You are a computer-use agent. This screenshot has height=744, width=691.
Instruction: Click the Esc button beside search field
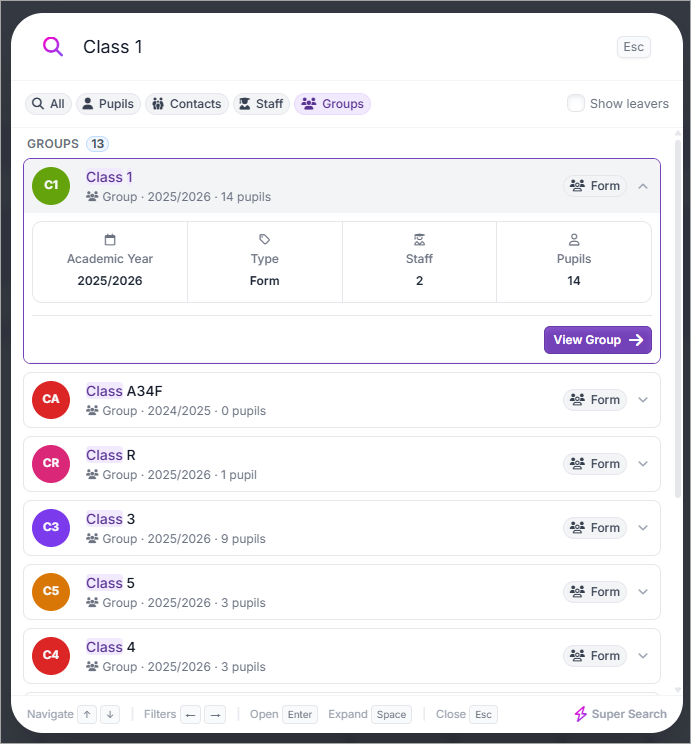tap(634, 47)
